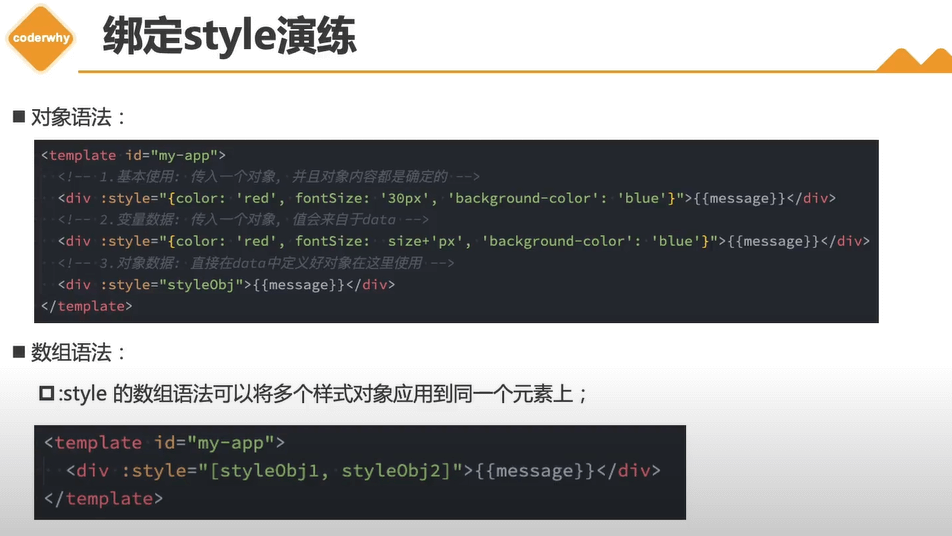Click the hollow square bullet before :style
Image resolution: width=952 pixels, height=536 pixels.
pyautogui.click(x=46, y=394)
